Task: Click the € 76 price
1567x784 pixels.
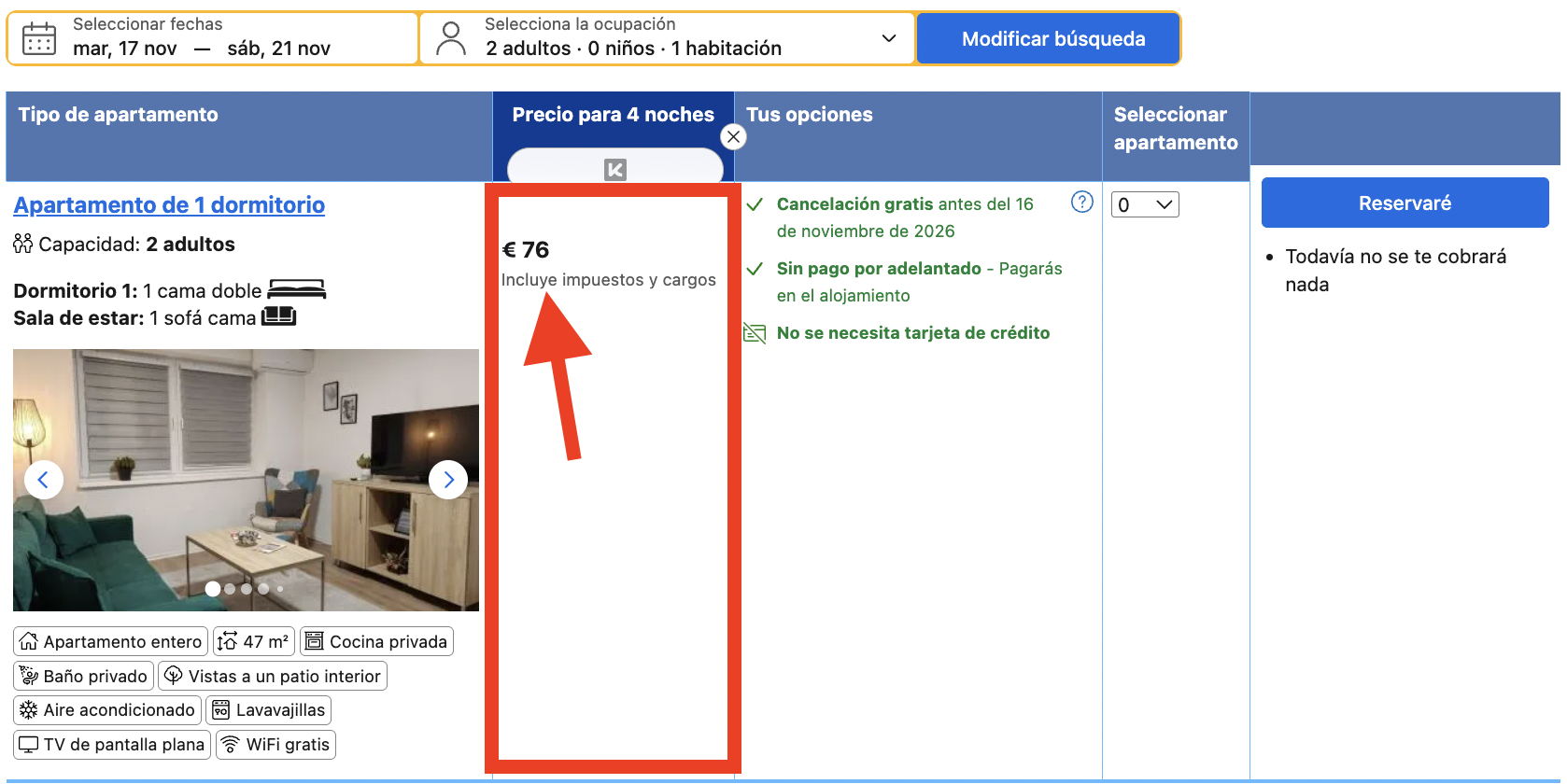Action: point(526,249)
